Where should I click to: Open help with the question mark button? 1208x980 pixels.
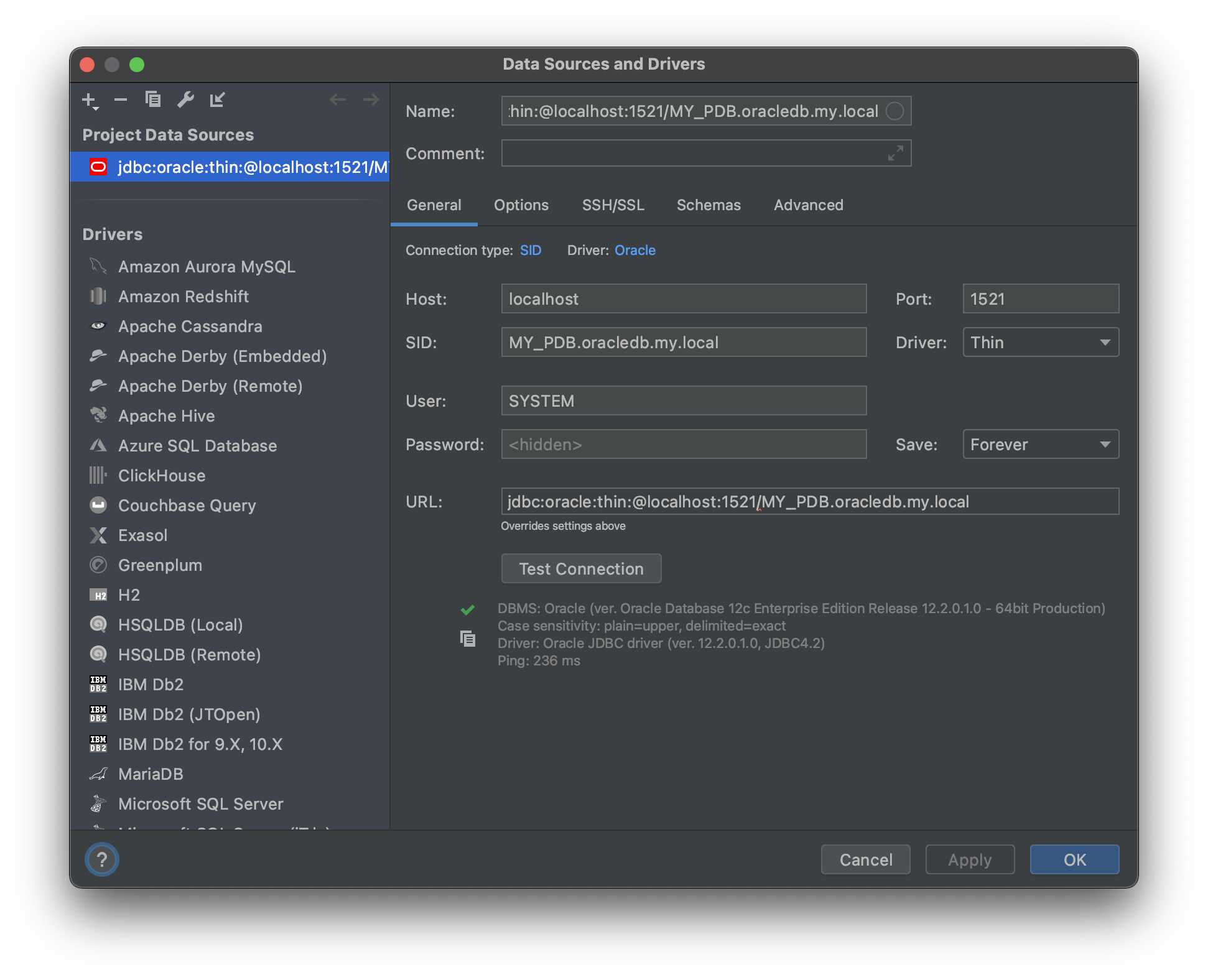pyautogui.click(x=102, y=859)
